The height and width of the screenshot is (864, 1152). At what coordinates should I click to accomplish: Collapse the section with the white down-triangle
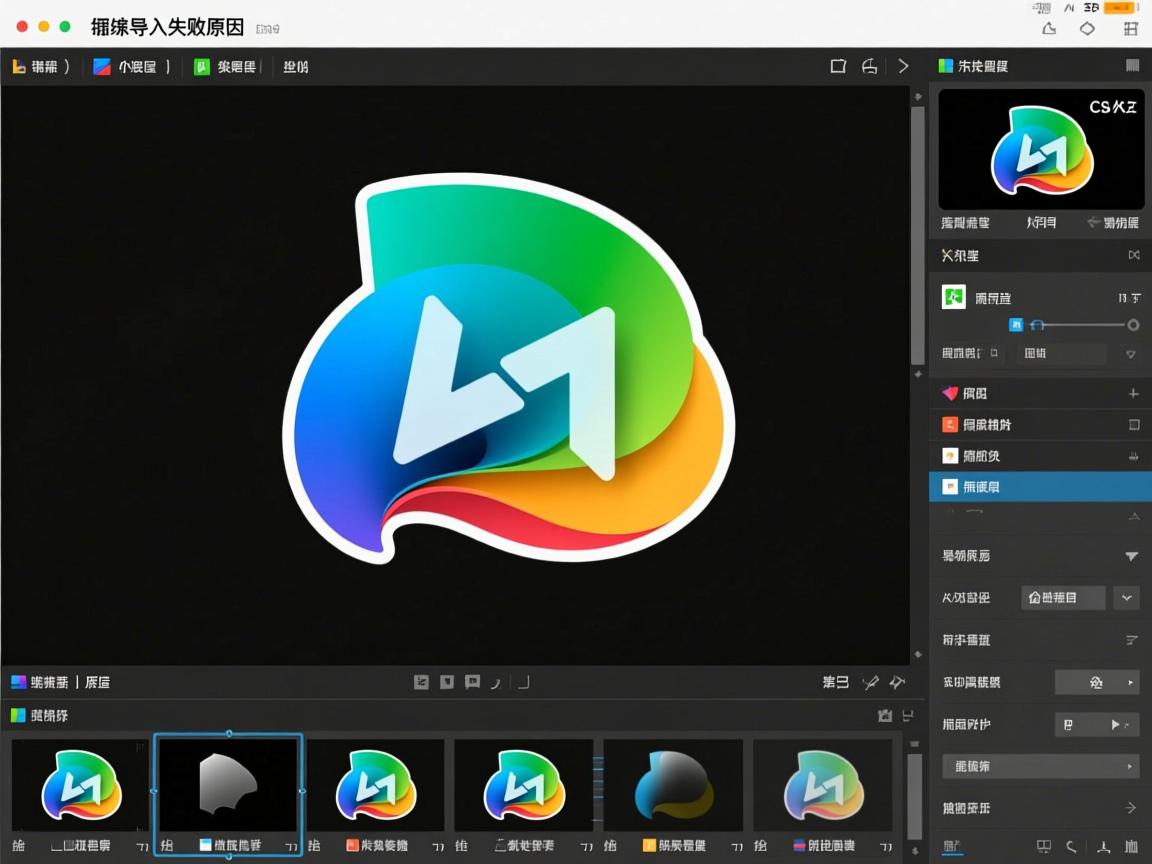point(1131,556)
